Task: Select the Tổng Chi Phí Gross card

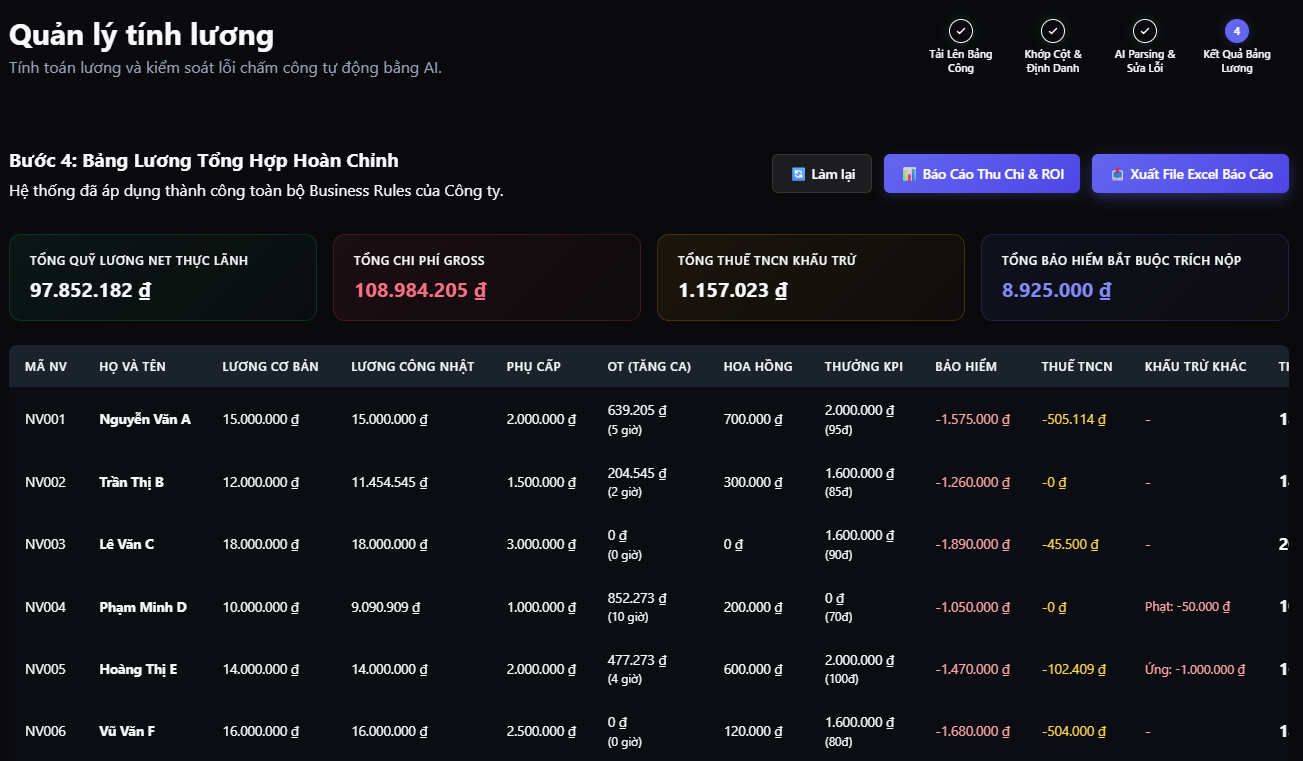Action: [x=487, y=277]
